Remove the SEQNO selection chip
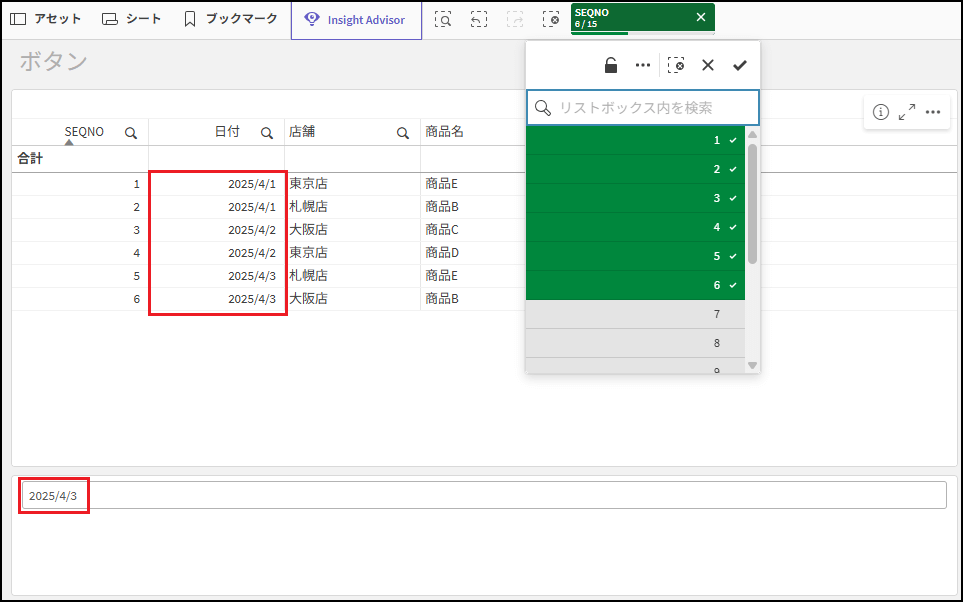 tap(701, 17)
